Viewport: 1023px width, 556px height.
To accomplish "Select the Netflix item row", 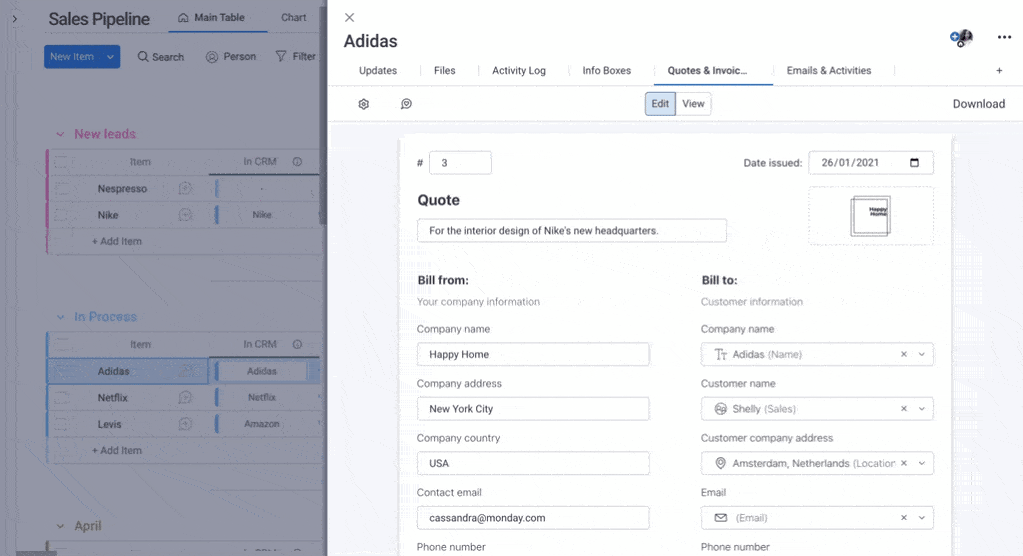I will point(112,397).
